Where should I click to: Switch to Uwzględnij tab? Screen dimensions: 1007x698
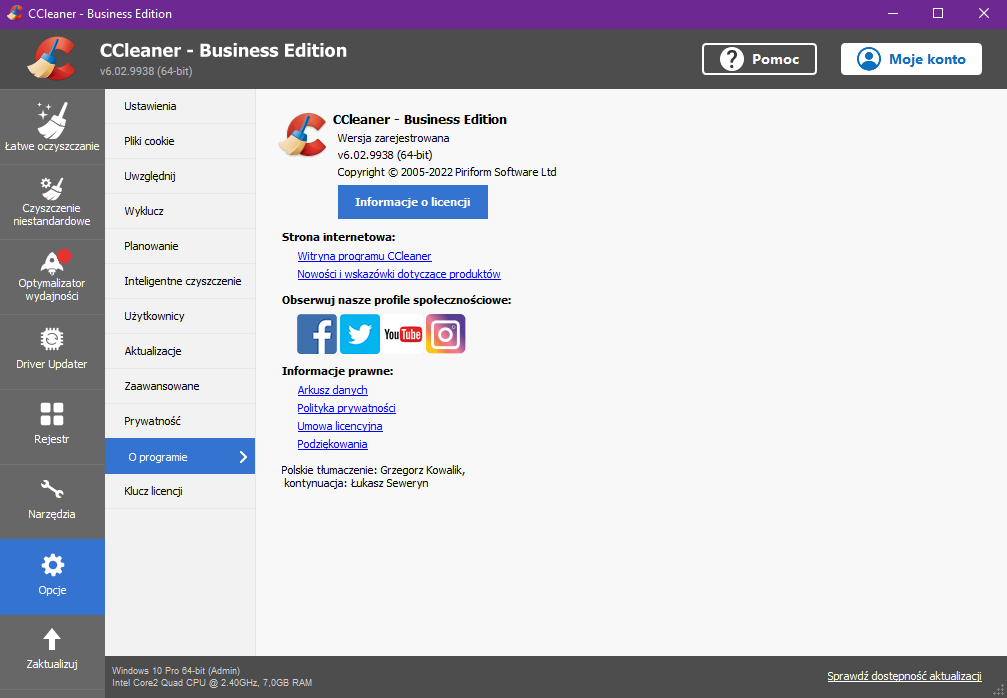[x=180, y=176]
